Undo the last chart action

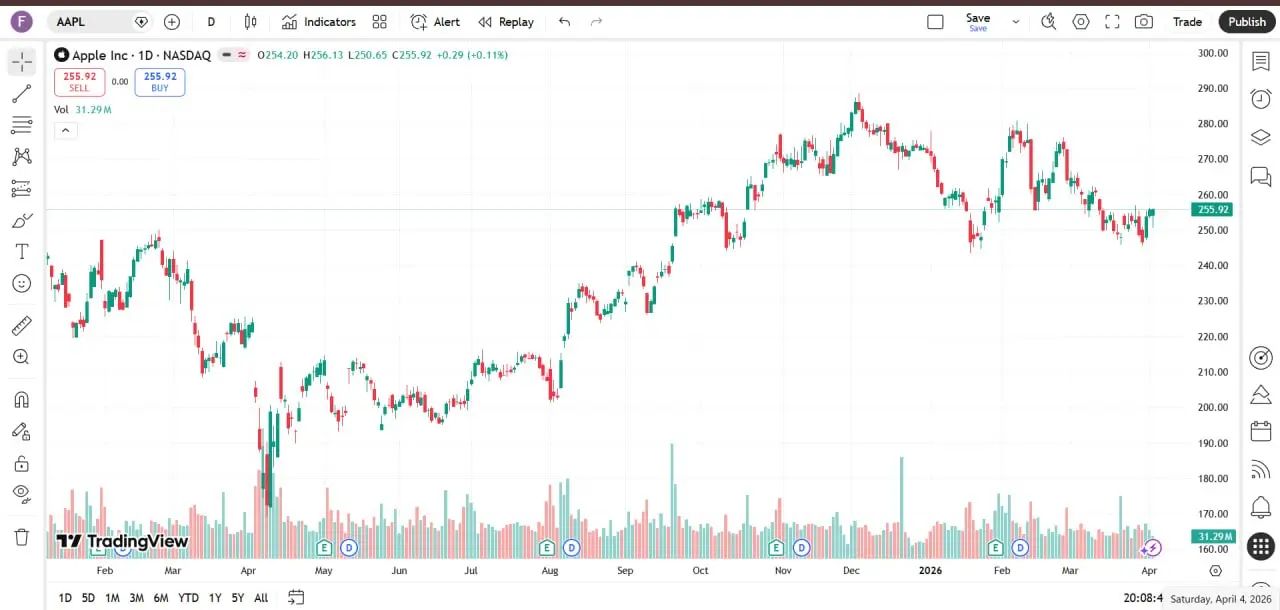pos(565,21)
